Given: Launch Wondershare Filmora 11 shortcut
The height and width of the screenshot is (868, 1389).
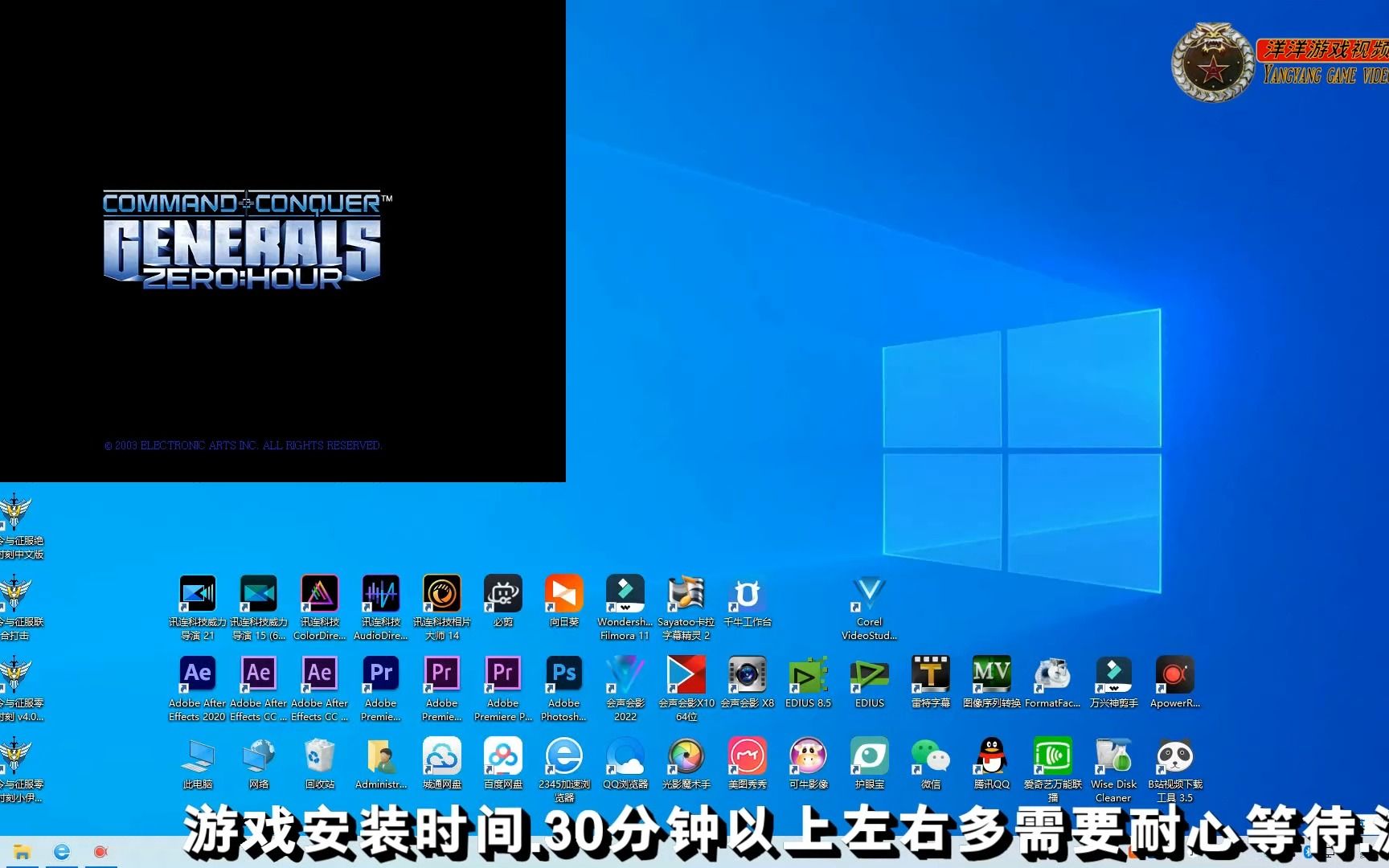Looking at the screenshot, I should 625,608.
